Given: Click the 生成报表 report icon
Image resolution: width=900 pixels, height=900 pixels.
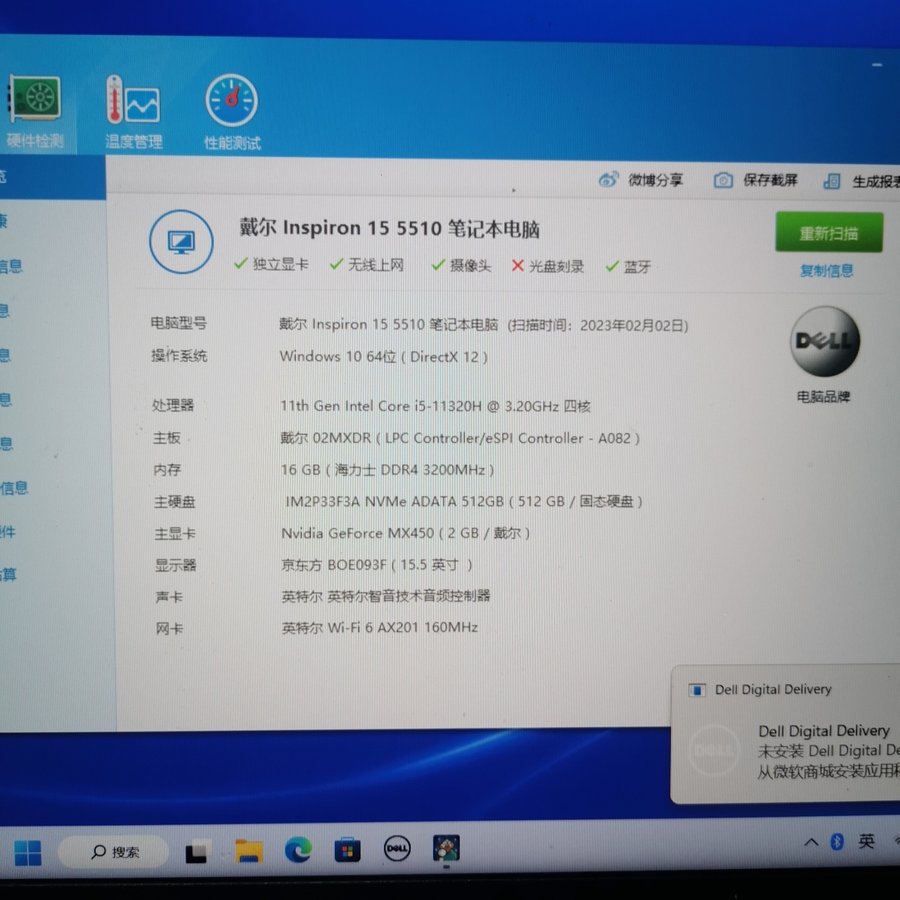Looking at the screenshot, I should coord(831,181).
